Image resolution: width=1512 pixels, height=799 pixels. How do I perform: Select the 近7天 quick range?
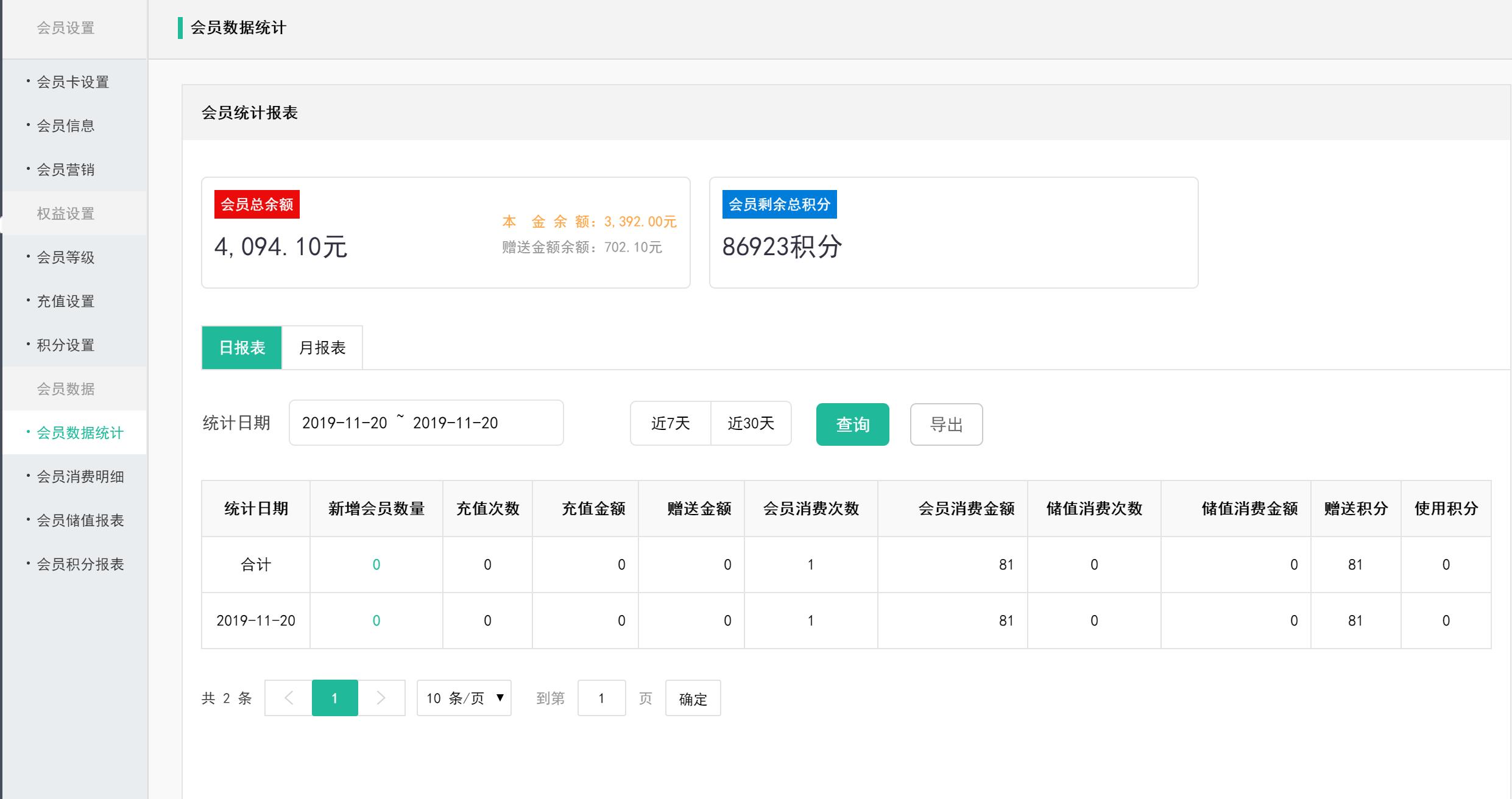[670, 423]
